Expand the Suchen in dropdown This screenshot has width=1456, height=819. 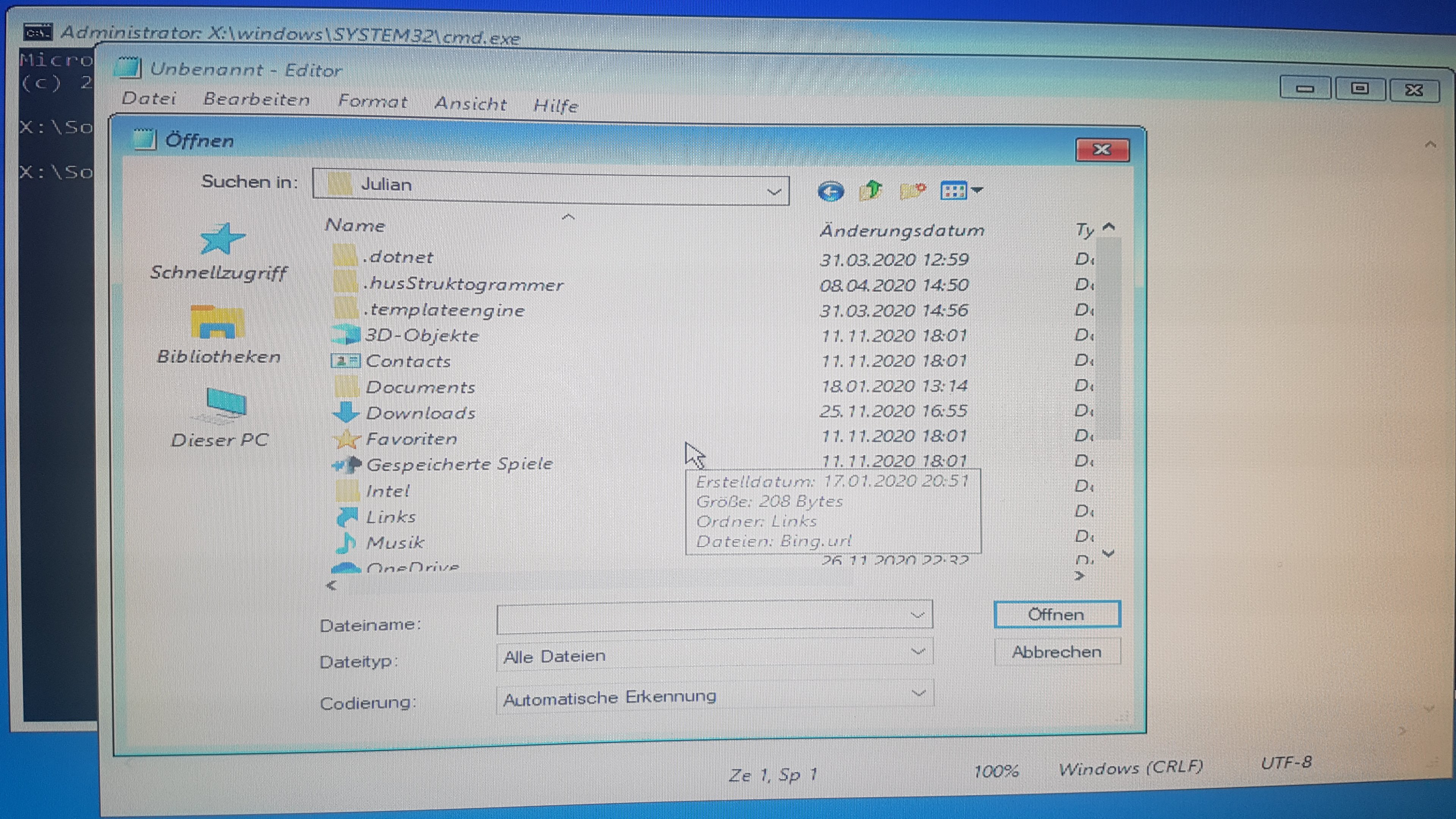(774, 191)
